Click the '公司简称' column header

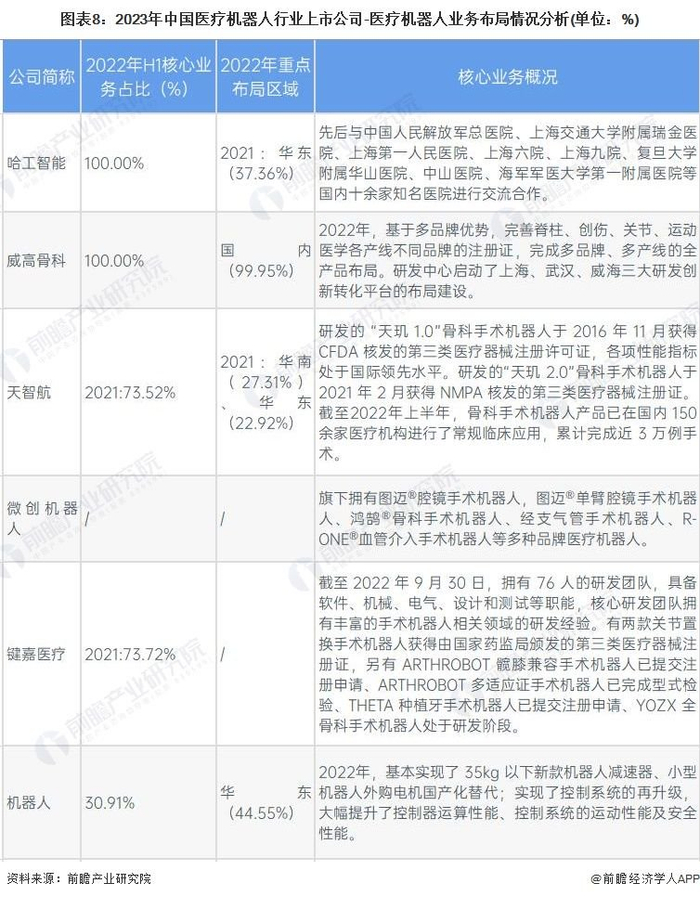point(41,77)
